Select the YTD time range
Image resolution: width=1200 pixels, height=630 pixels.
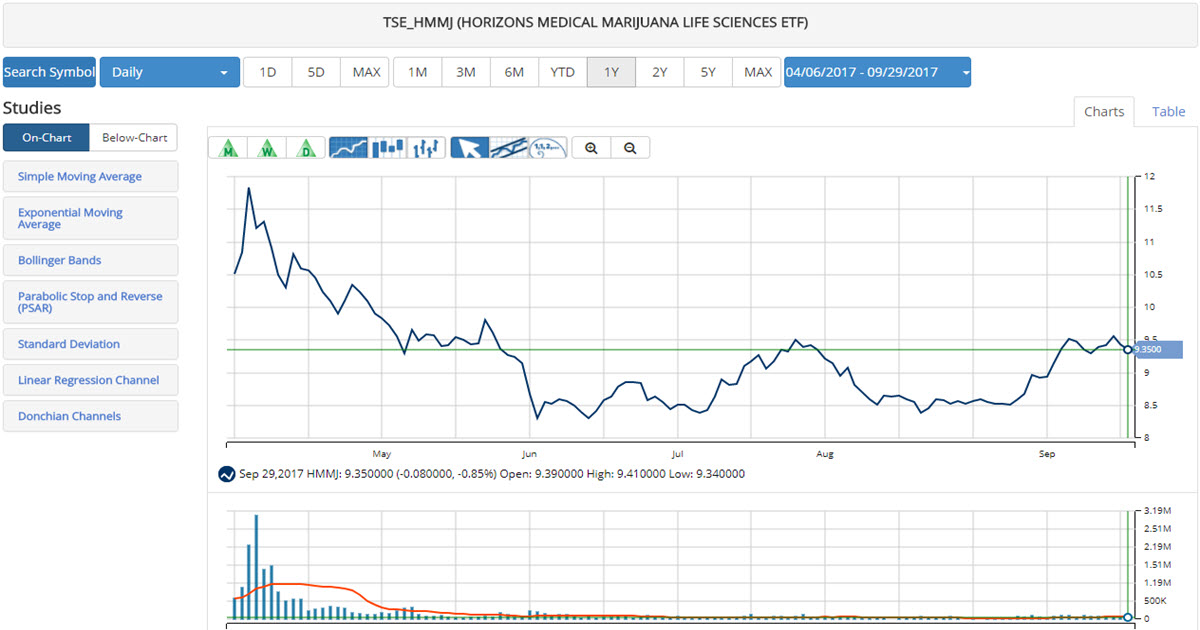(x=563, y=72)
